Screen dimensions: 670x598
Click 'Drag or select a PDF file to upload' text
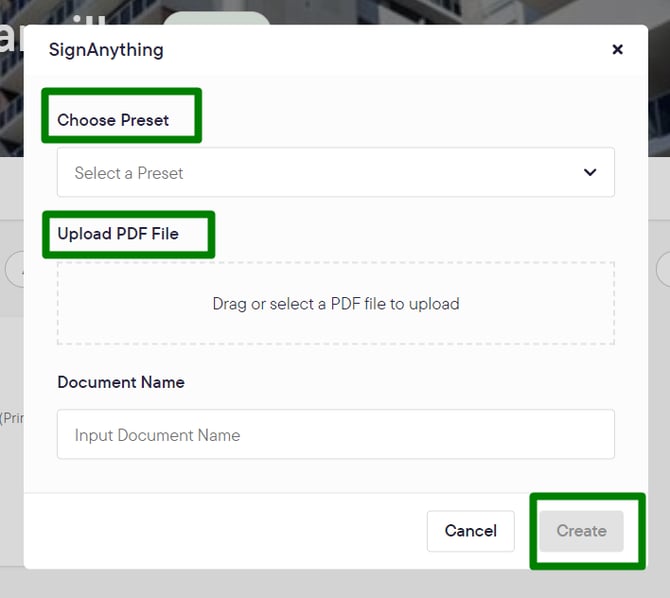(335, 304)
